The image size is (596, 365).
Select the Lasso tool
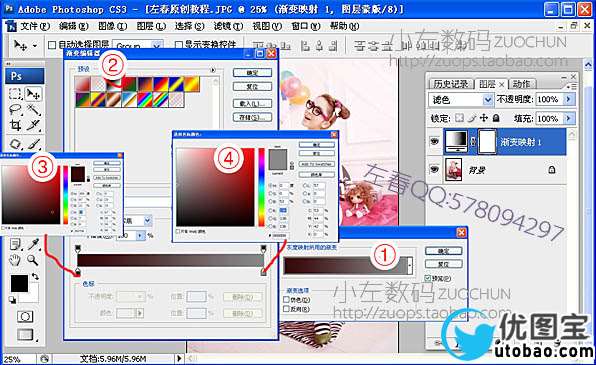[x=15, y=110]
